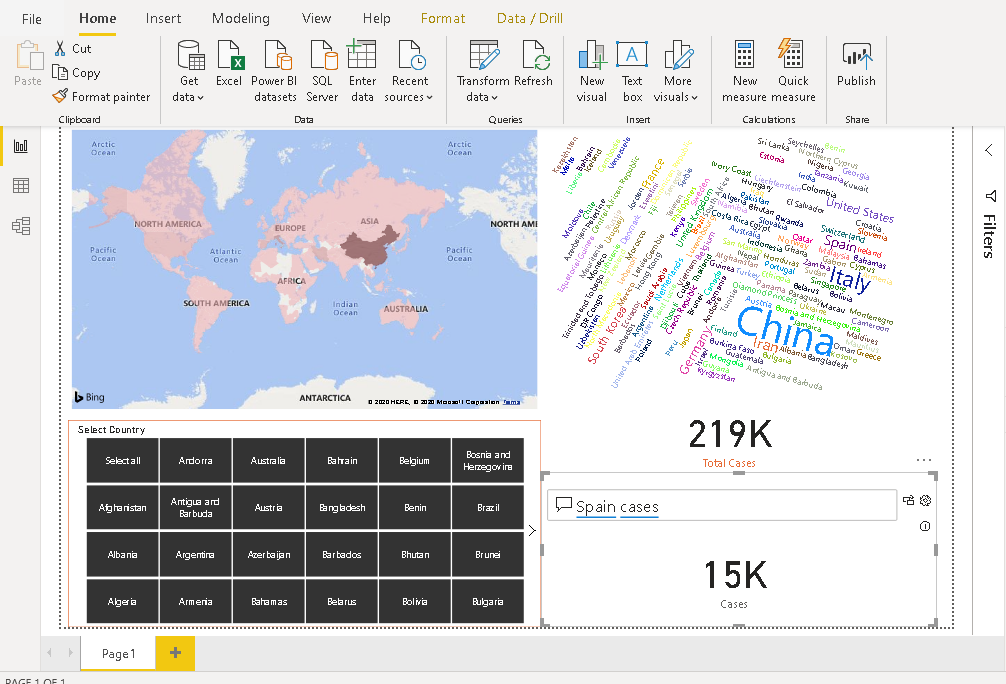Switch to the Page1 tab
This screenshot has width=1006, height=684.
pos(118,653)
